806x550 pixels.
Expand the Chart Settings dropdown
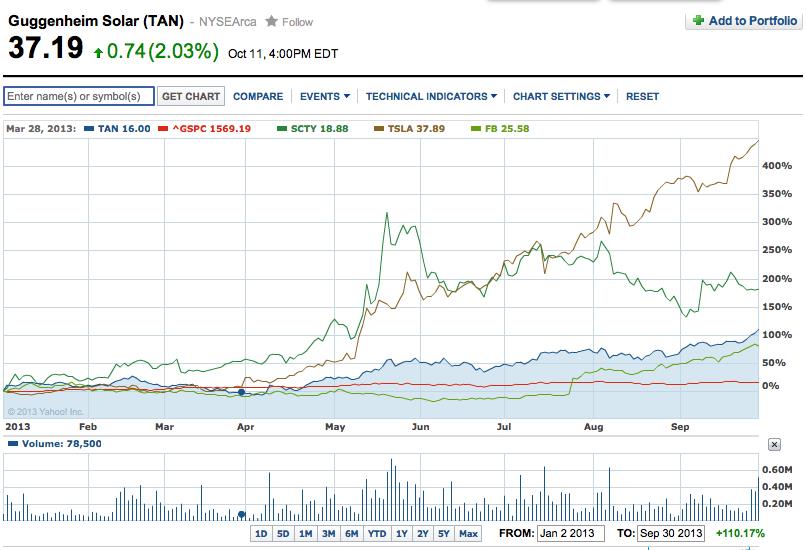[x=561, y=97]
